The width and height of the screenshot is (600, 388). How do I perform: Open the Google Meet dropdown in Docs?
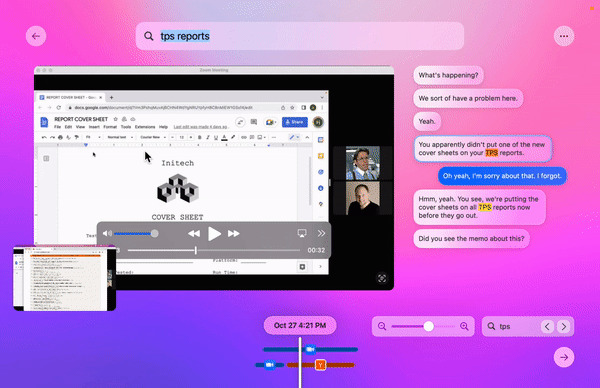tap(271, 122)
